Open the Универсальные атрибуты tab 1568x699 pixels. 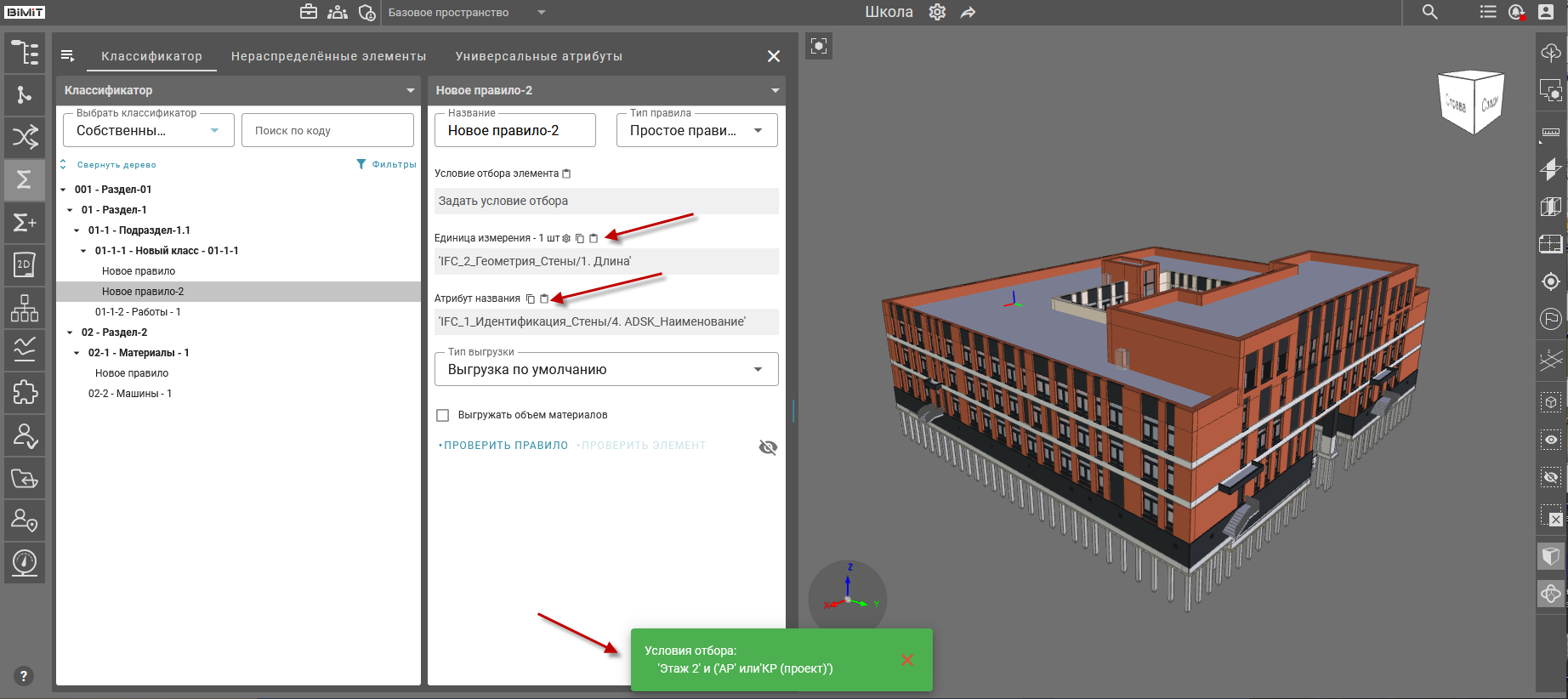538,56
